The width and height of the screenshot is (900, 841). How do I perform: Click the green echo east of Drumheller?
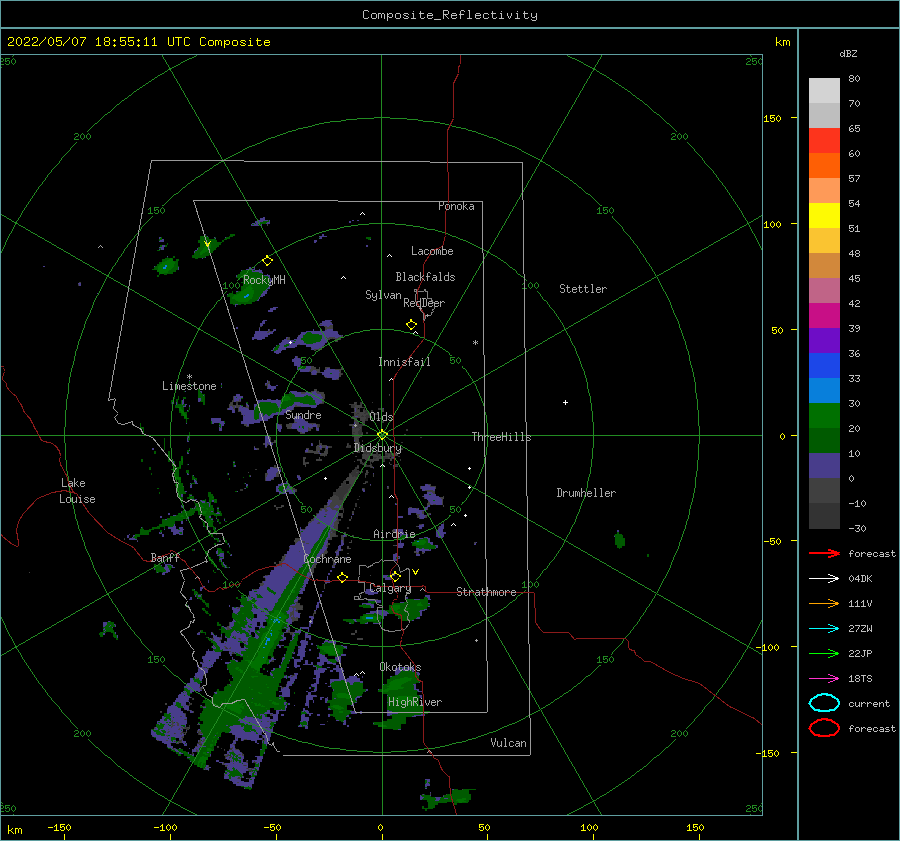coord(619,540)
